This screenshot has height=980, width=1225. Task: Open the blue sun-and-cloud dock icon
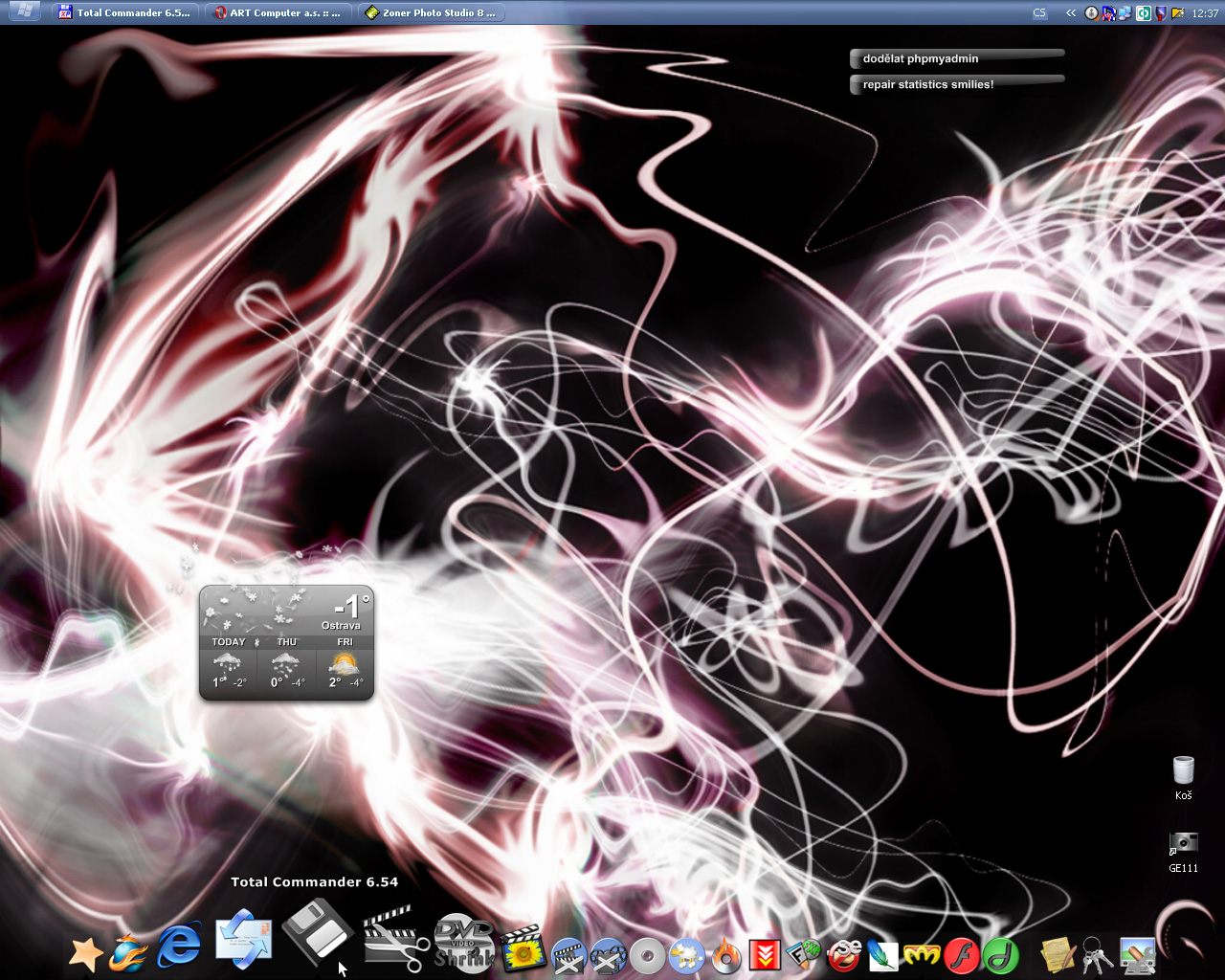click(686, 956)
